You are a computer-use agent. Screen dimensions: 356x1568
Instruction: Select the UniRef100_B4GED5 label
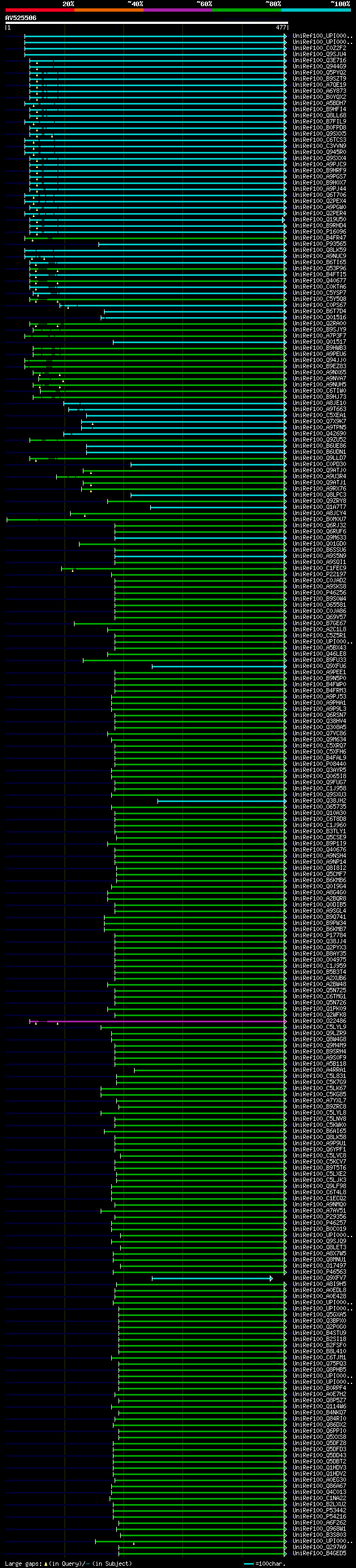coord(319,1553)
